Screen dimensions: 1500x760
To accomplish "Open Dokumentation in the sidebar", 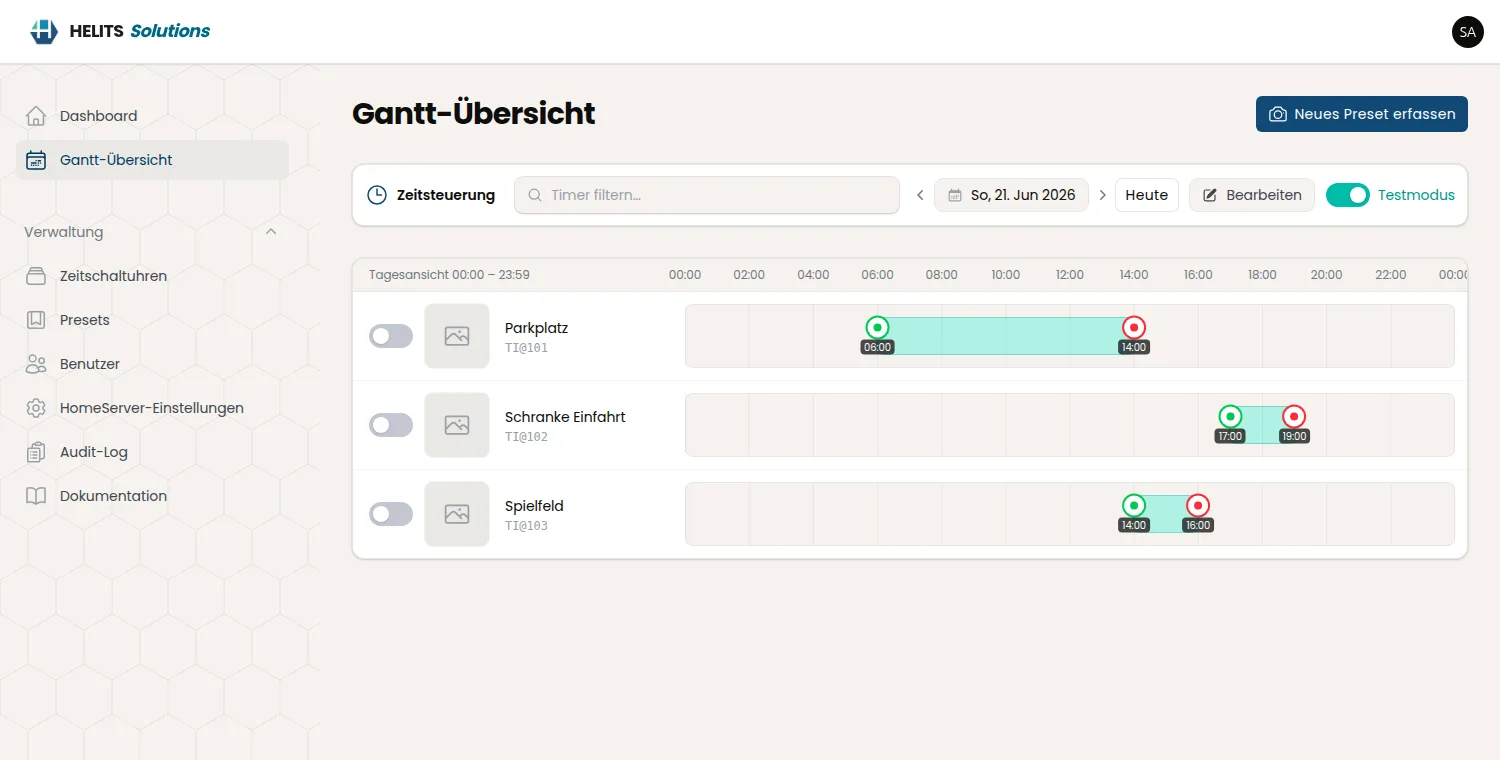I will click(152, 496).
